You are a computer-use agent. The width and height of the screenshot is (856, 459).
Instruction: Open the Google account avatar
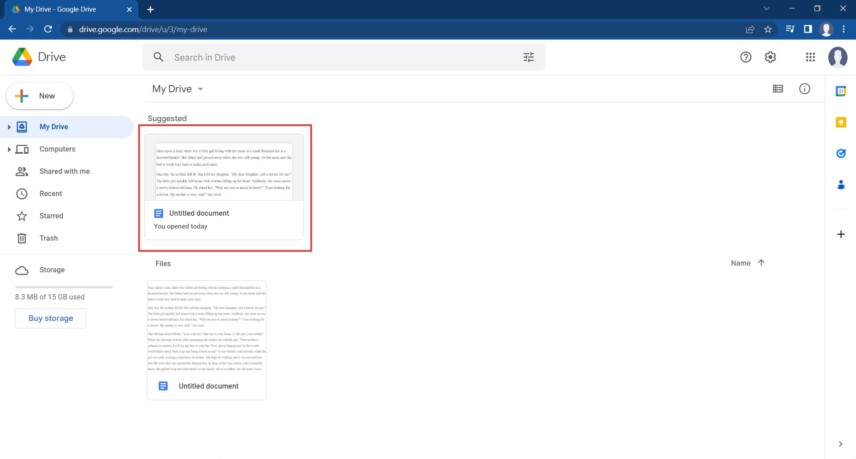pyautogui.click(x=837, y=57)
